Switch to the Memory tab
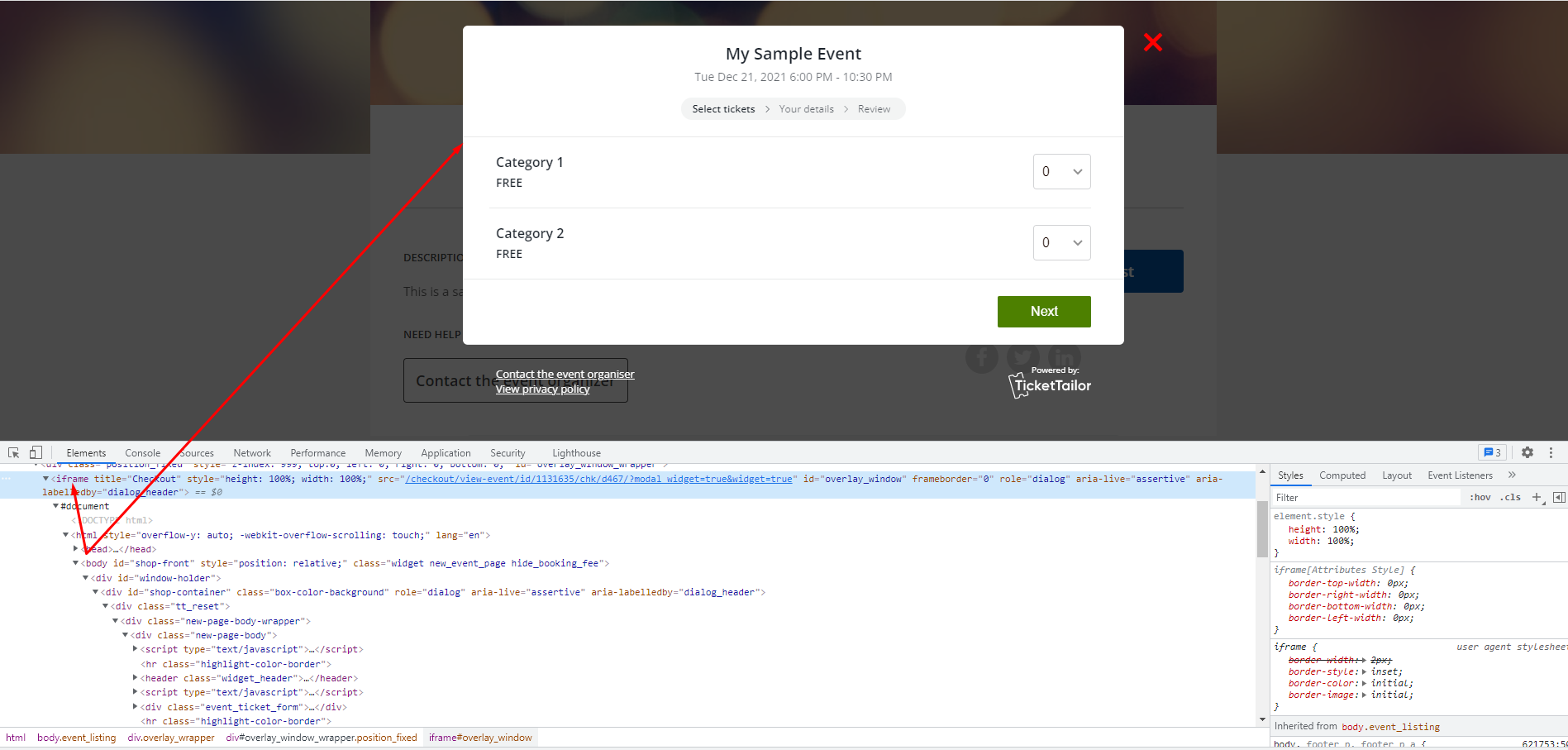This screenshot has height=750, width=1568. point(383,453)
